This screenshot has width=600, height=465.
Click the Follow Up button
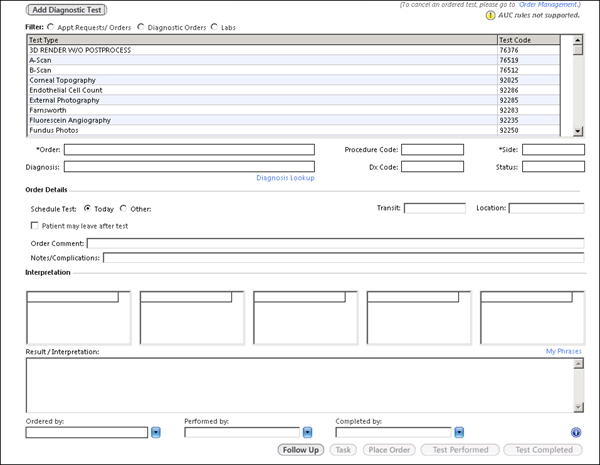pos(301,450)
